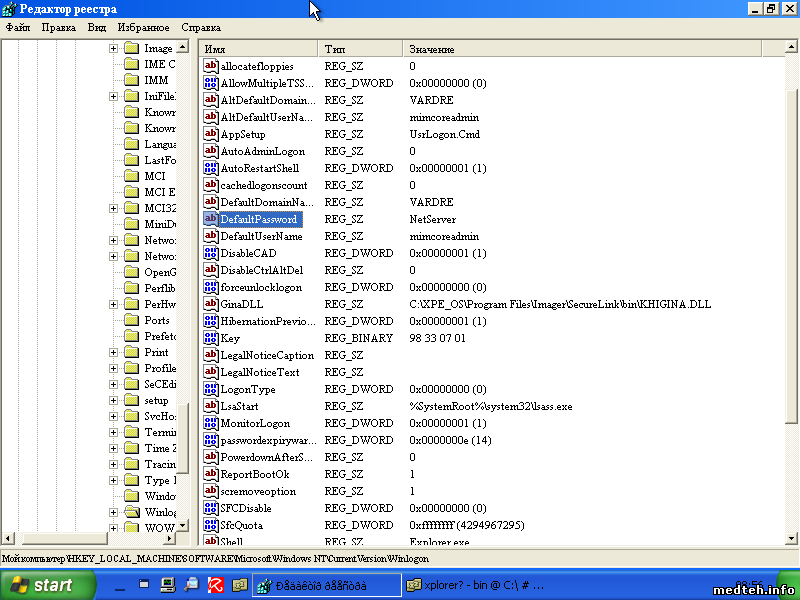This screenshot has height=600, width=800.
Task: Select the DefaultUserName registry value
Action: (261, 236)
